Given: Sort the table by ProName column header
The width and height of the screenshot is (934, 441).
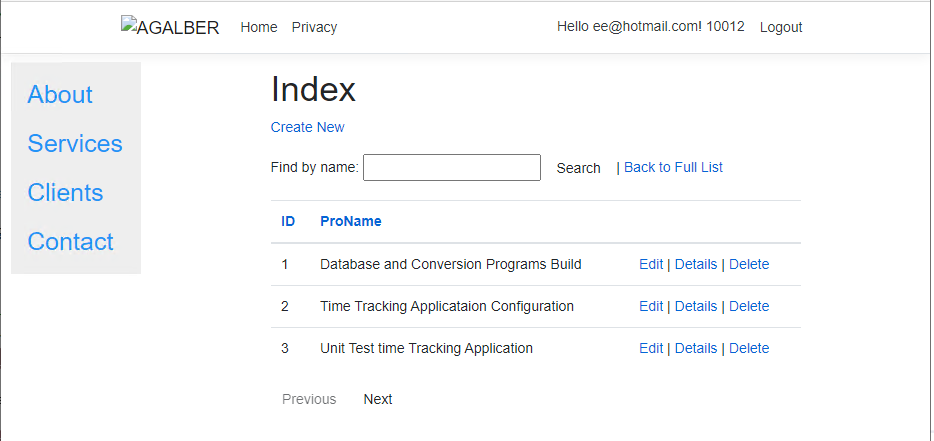Looking at the screenshot, I should 350,221.
